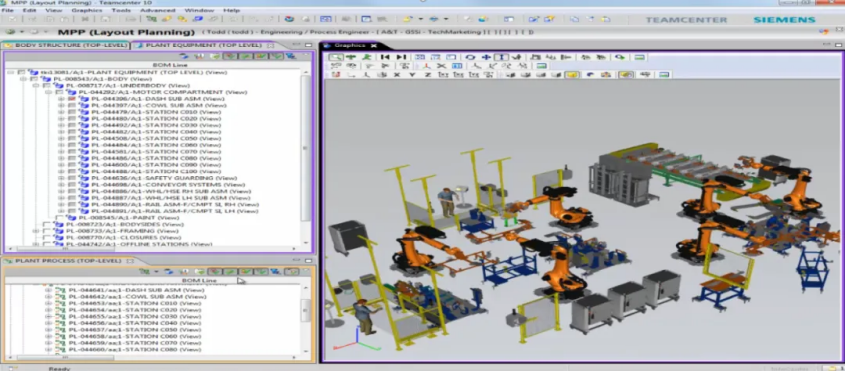Go to previous step arrow in Graphics toolbar
The height and width of the screenshot is (371, 845).
(x=385, y=57)
